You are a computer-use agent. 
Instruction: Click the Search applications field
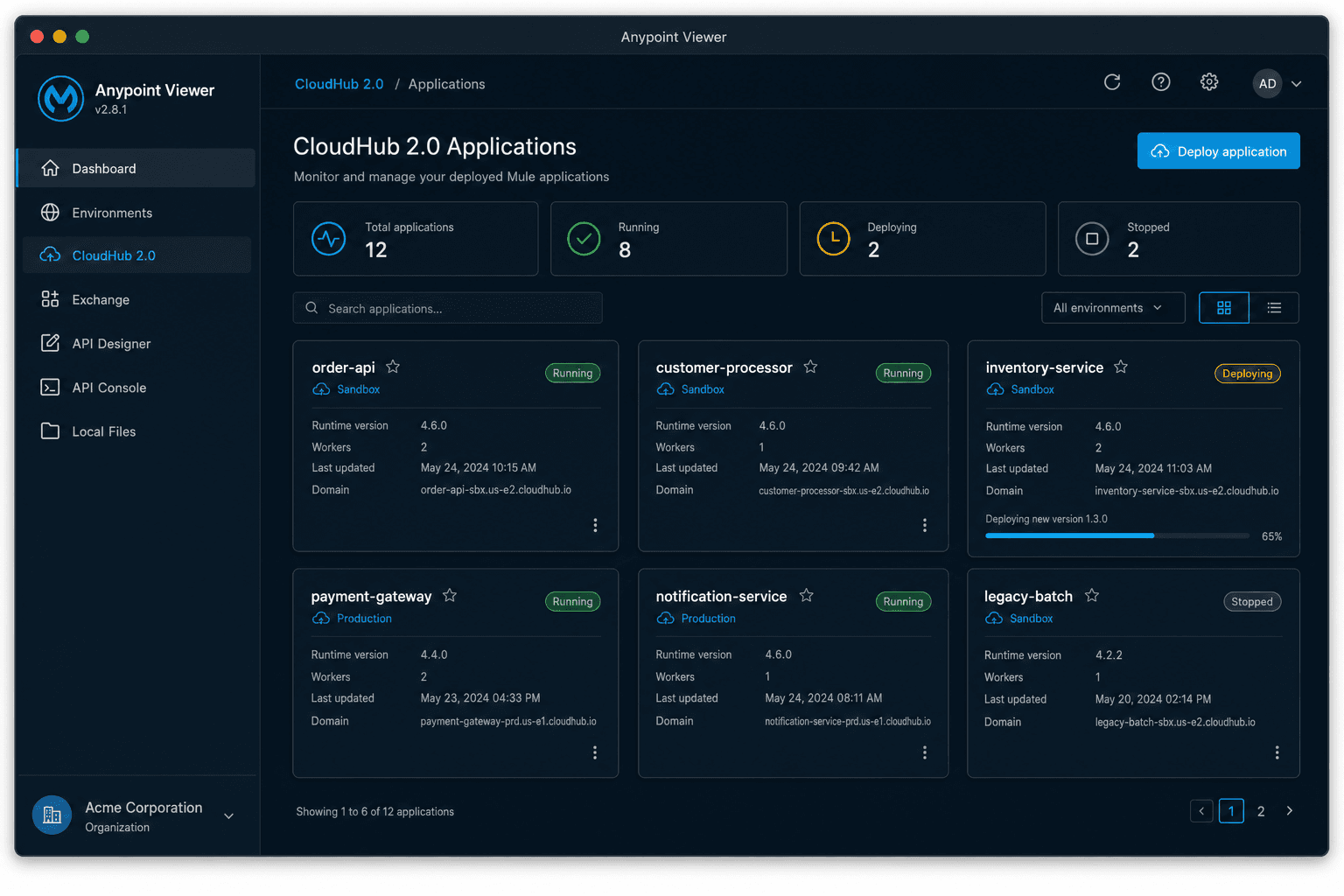[x=448, y=308]
